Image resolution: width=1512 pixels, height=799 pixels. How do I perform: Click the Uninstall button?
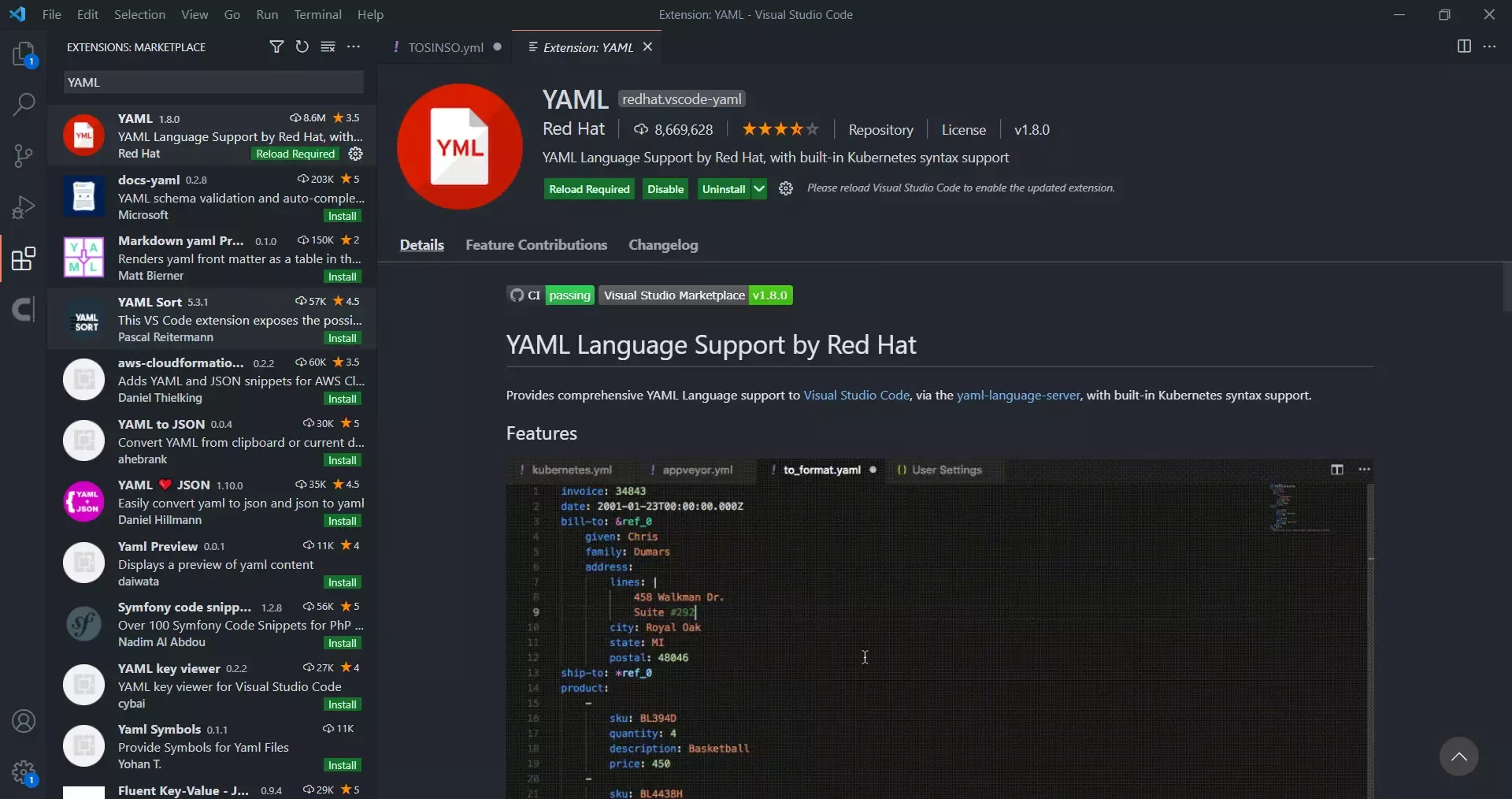(724, 189)
